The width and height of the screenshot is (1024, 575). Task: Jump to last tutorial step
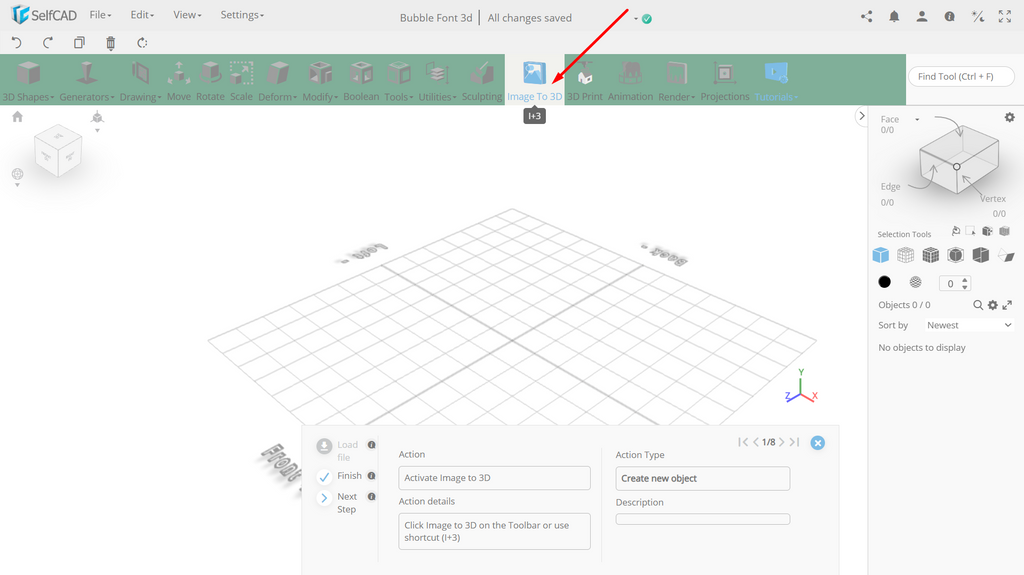coord(794,442)
